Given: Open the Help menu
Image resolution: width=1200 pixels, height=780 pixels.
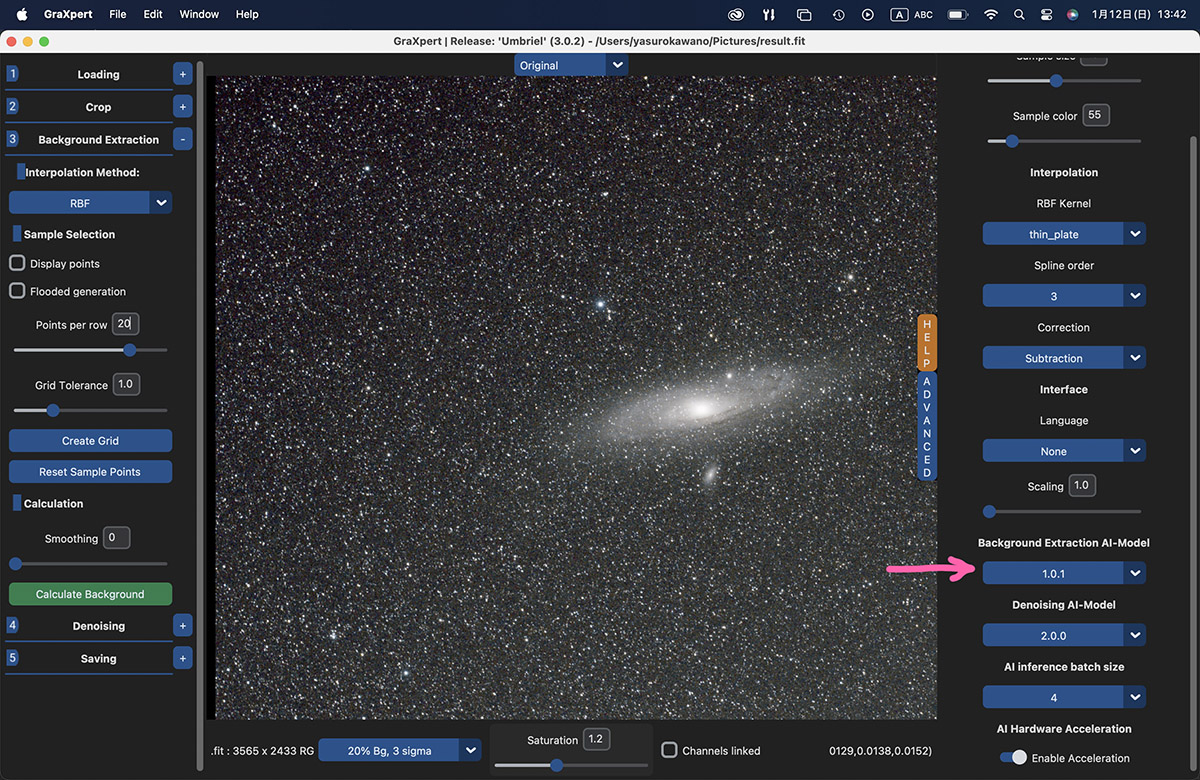Looking at the screenshot, I should (247, 14).
